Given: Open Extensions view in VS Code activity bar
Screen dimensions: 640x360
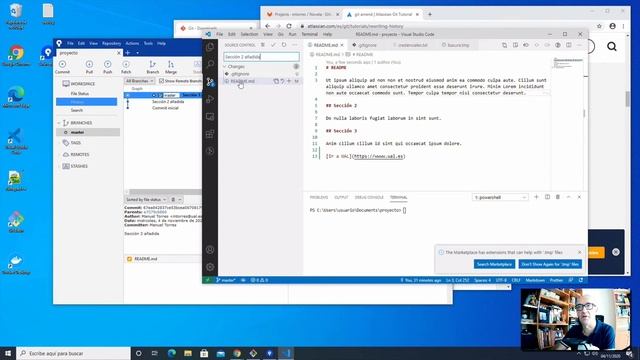Looking at the screenshot, I should pyautogui.click(x=210, y=133).
